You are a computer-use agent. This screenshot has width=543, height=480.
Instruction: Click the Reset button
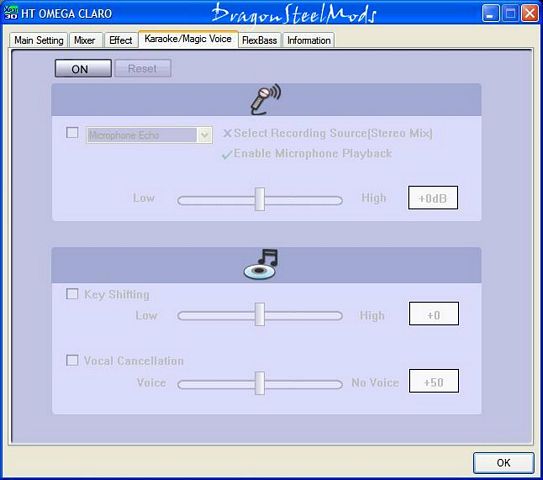click(x=143, y=68)
